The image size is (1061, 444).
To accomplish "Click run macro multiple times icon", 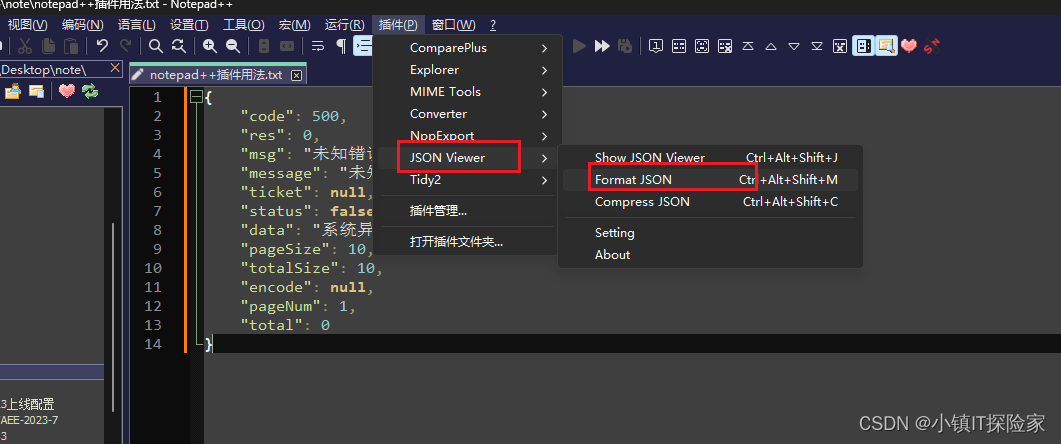I will point(602,46).
